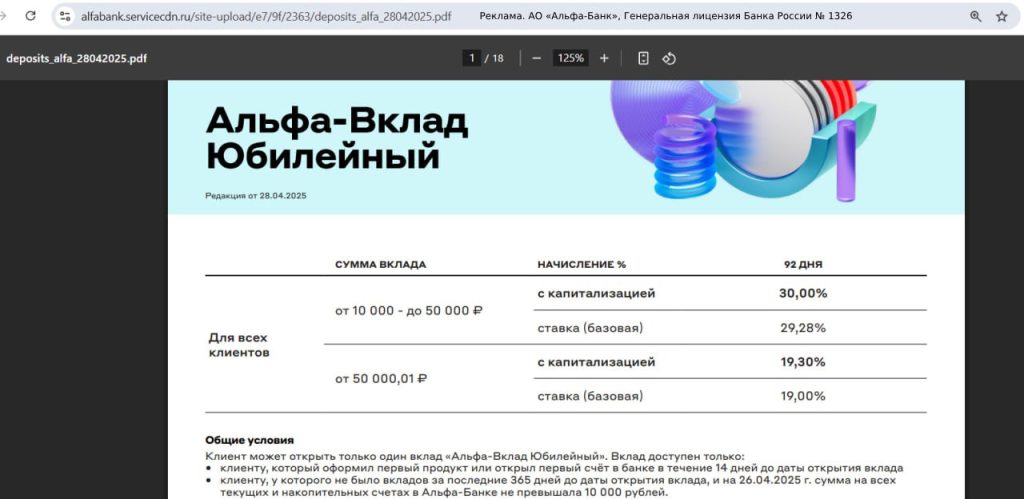The width and height of the screenshot is (1024, 499).
Task: Open site information icon in address bar
Action: 65,16
